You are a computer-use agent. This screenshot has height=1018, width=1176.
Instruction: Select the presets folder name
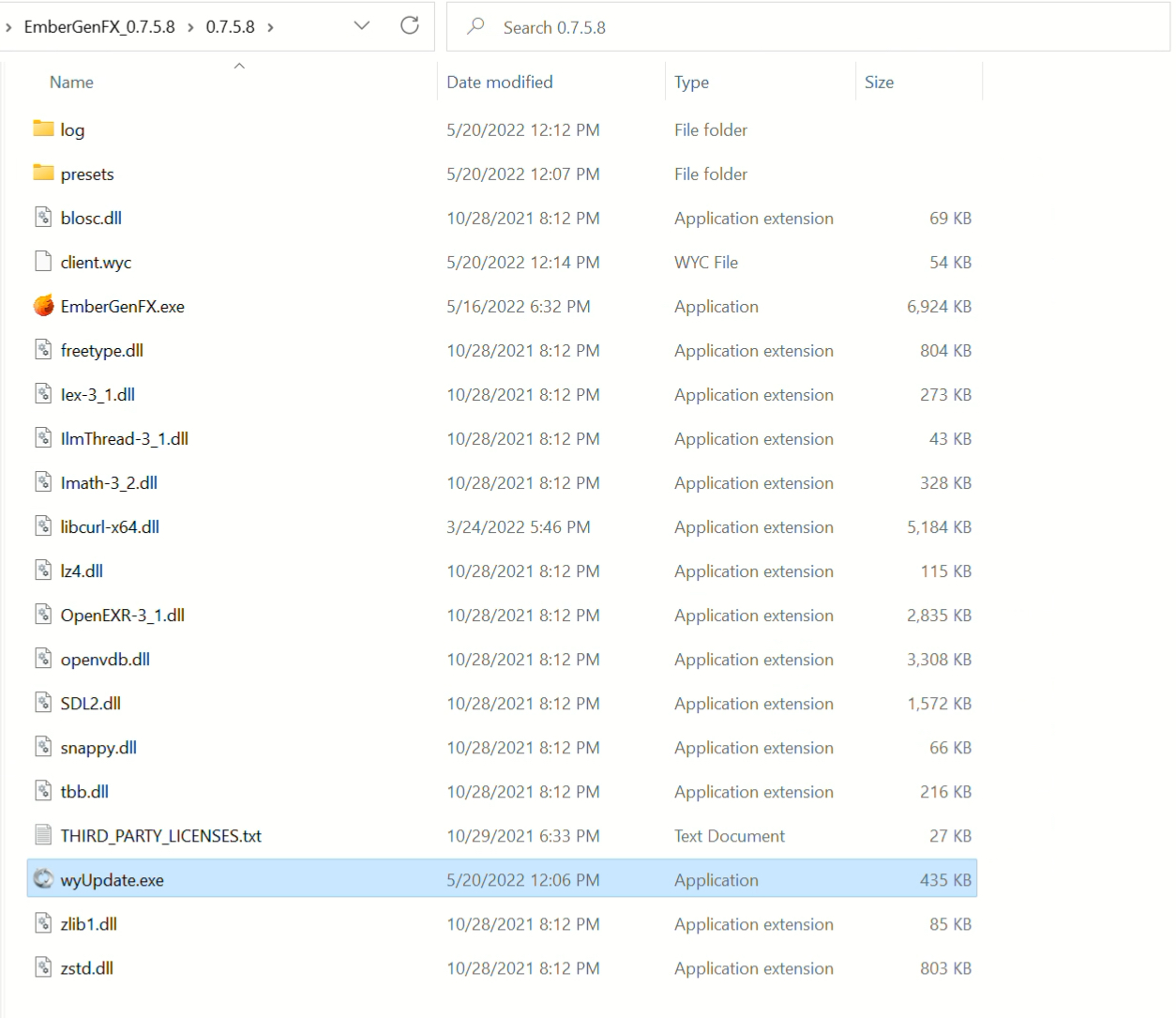[x=87, y=175]
